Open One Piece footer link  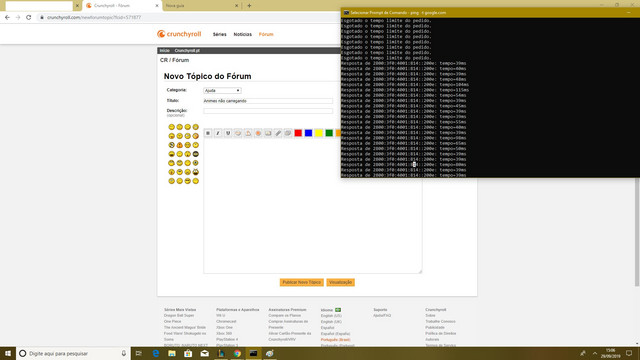tap(172, 322)
